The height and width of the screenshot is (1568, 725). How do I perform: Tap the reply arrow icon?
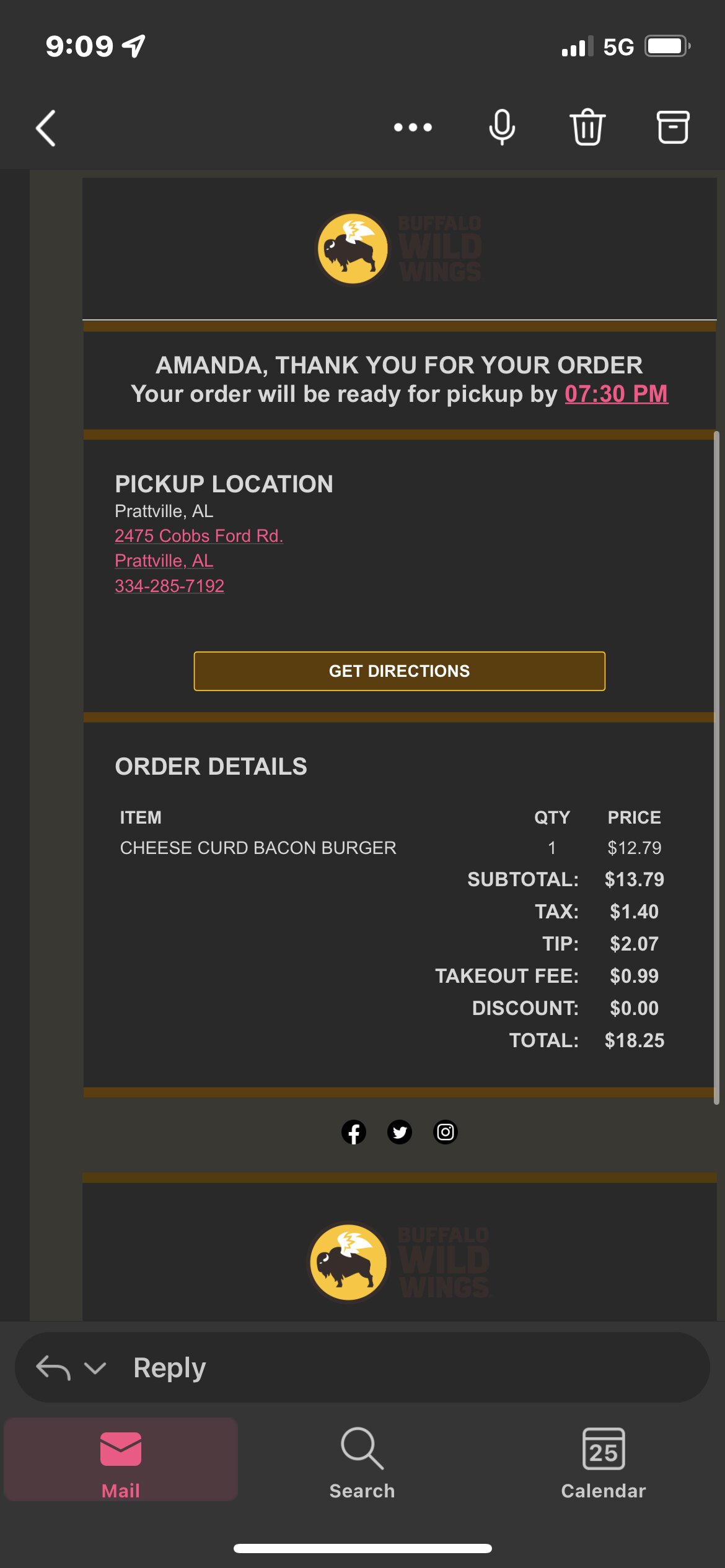pos(53,1368)
